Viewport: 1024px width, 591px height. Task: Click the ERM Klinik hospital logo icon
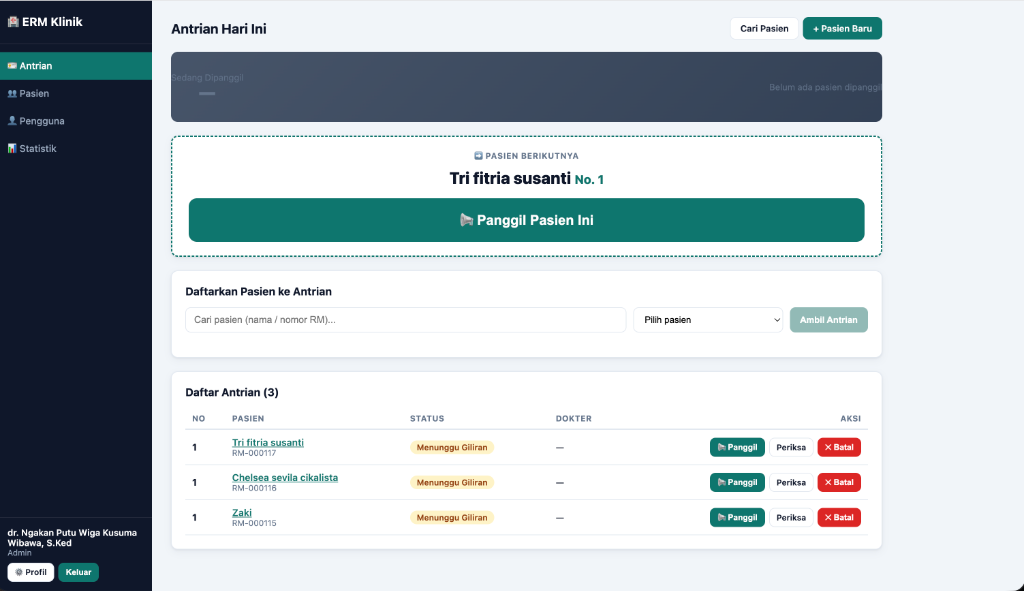[13, 22]
